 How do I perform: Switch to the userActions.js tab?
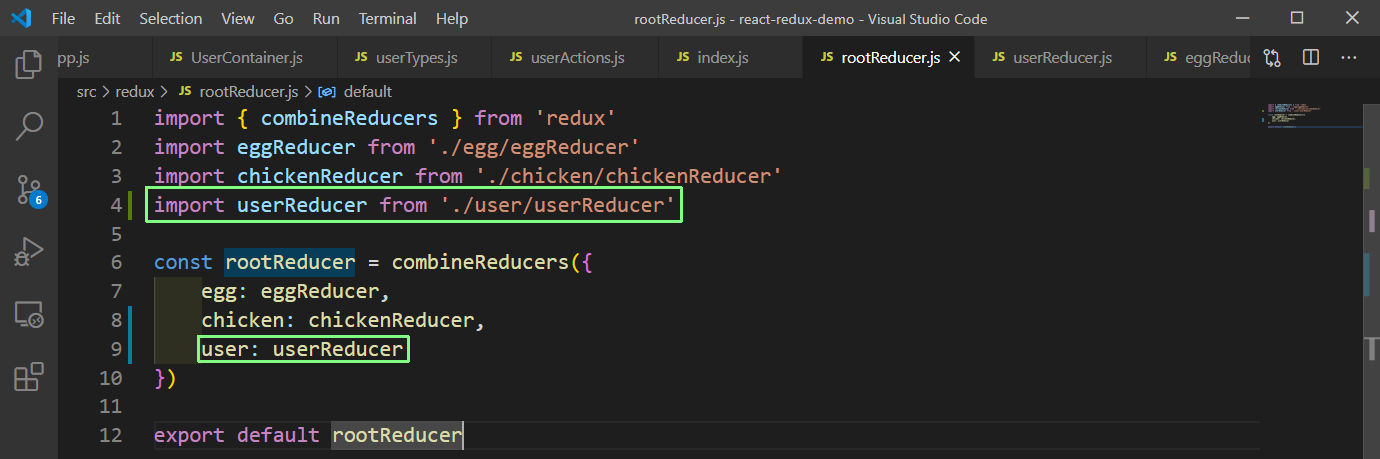[576, 58]
